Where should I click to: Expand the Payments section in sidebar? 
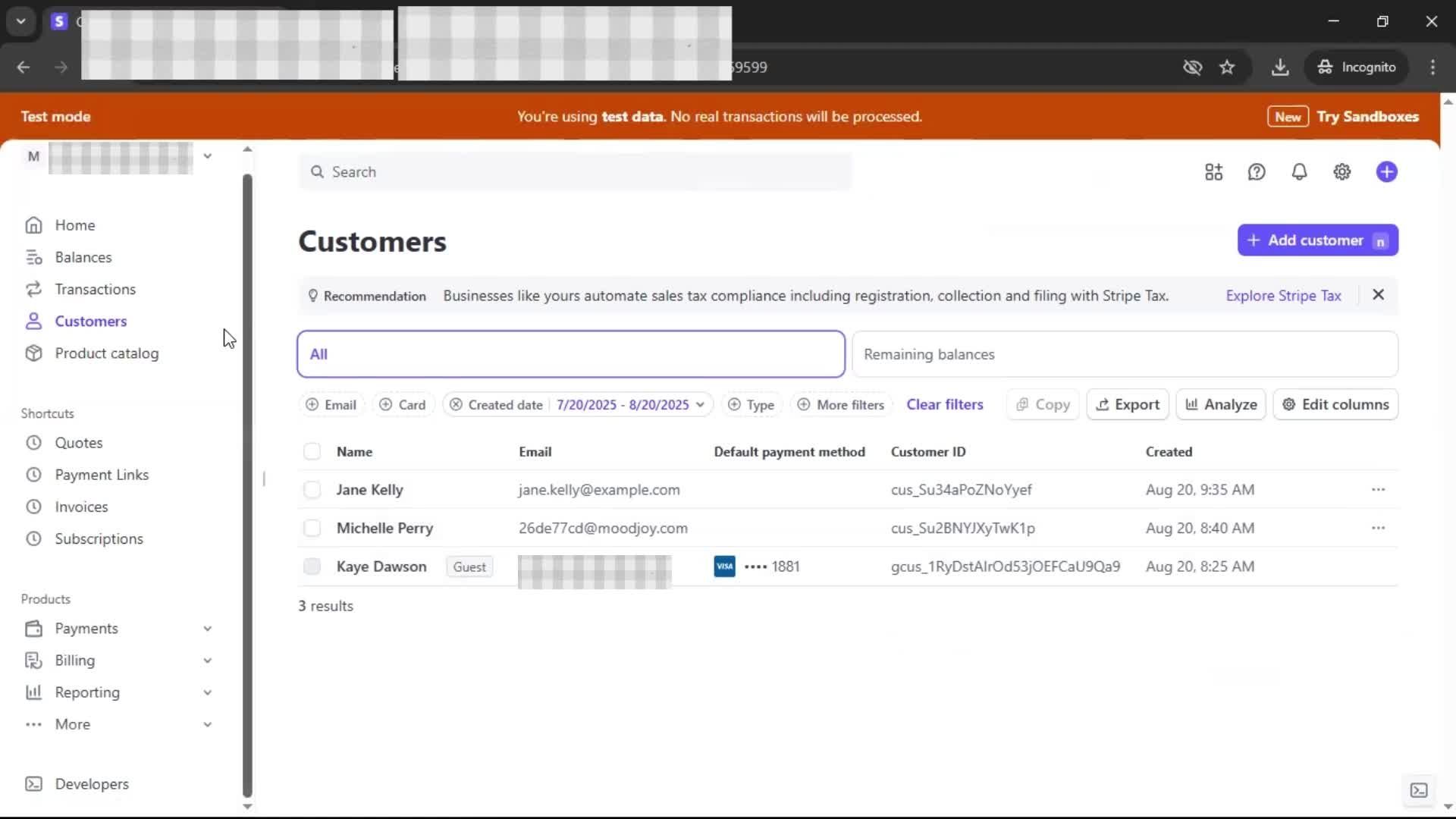[x=207, y=629]
